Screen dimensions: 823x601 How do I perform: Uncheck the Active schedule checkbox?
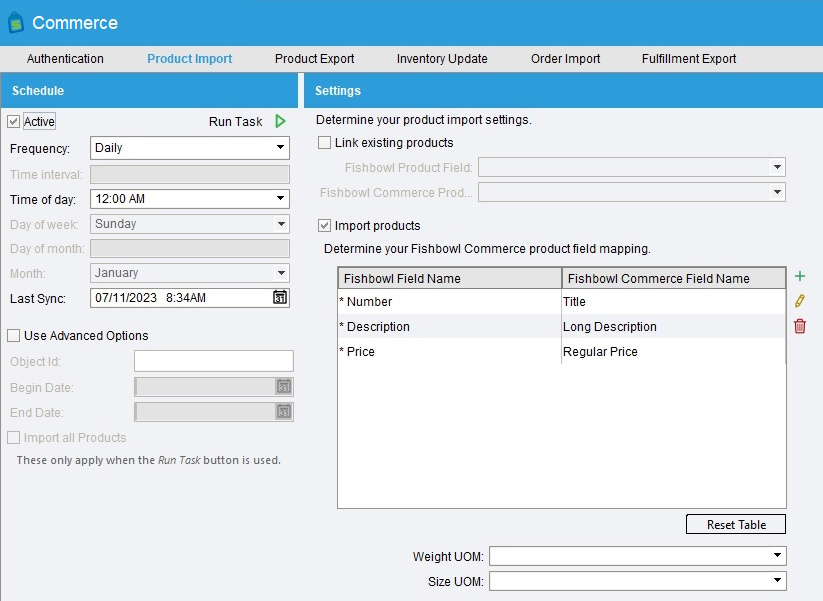coord(13,121)
